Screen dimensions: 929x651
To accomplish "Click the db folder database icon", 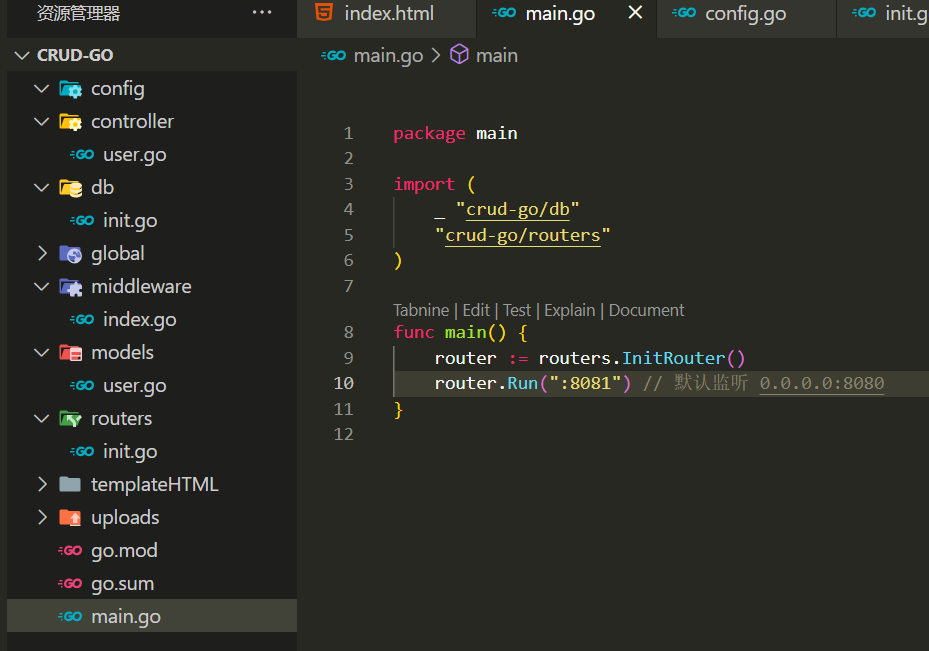I will (x=71, y=188).
